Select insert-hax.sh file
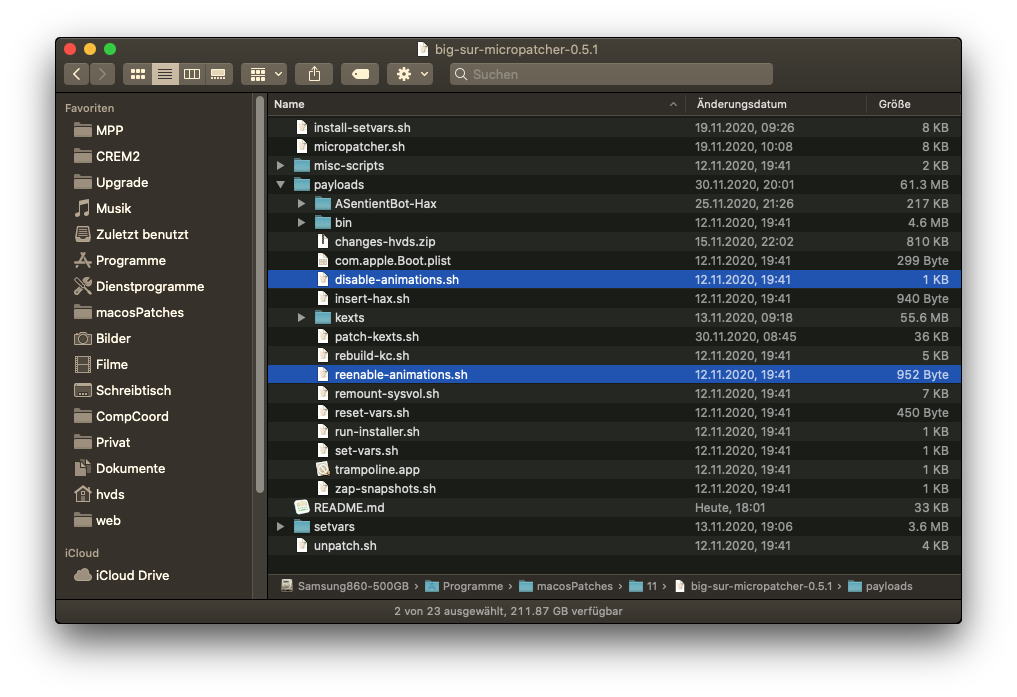The image size is (1017, 697). (614, 298)
